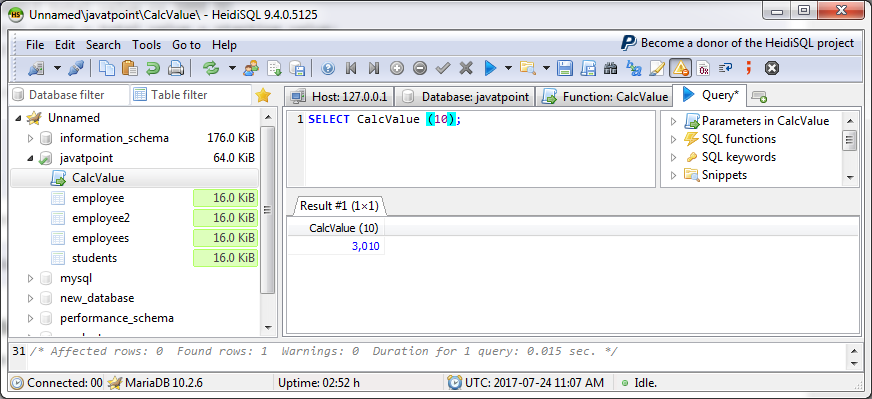This screenshot has height=399, width=872.
Task: Click the paste clipboard icon
Action: (x=130, y=68)
